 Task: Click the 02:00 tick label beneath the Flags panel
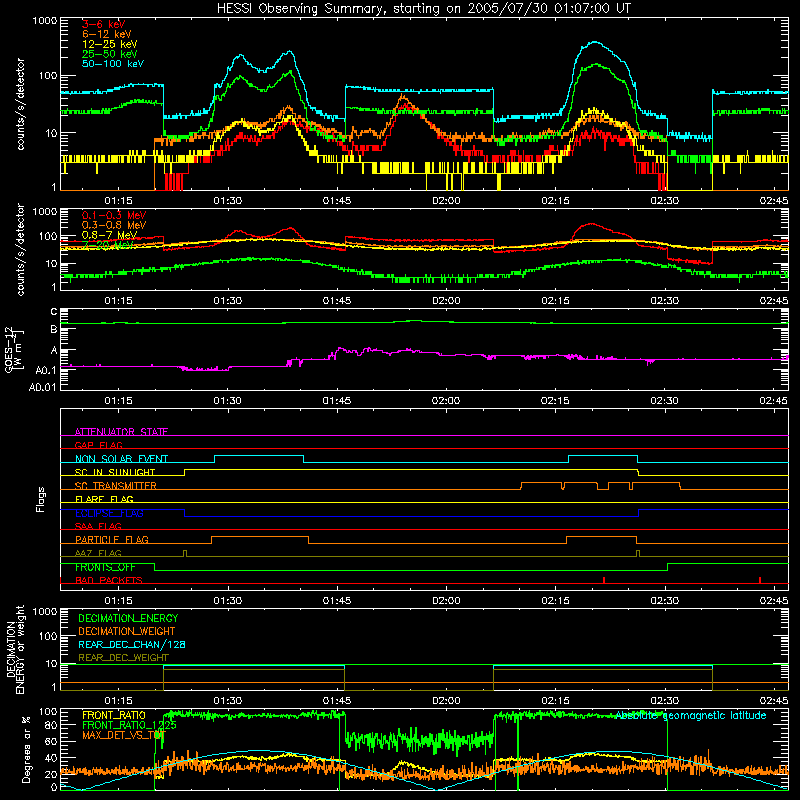pyautogui.click(x=446, y=601)
